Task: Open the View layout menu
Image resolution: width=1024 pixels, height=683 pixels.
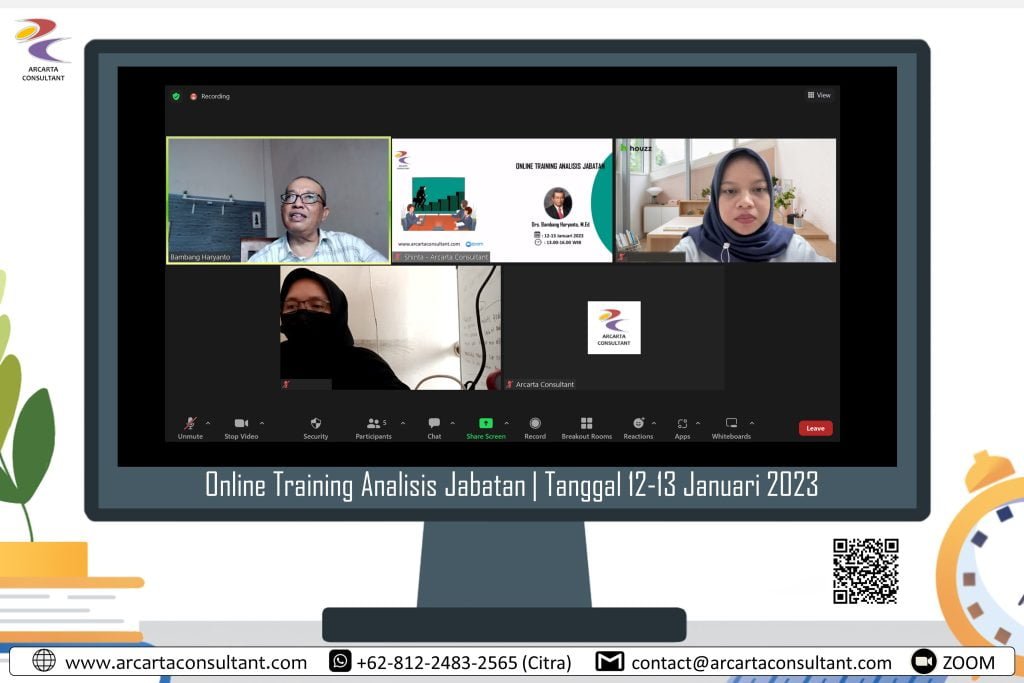Action: point(819,95)
